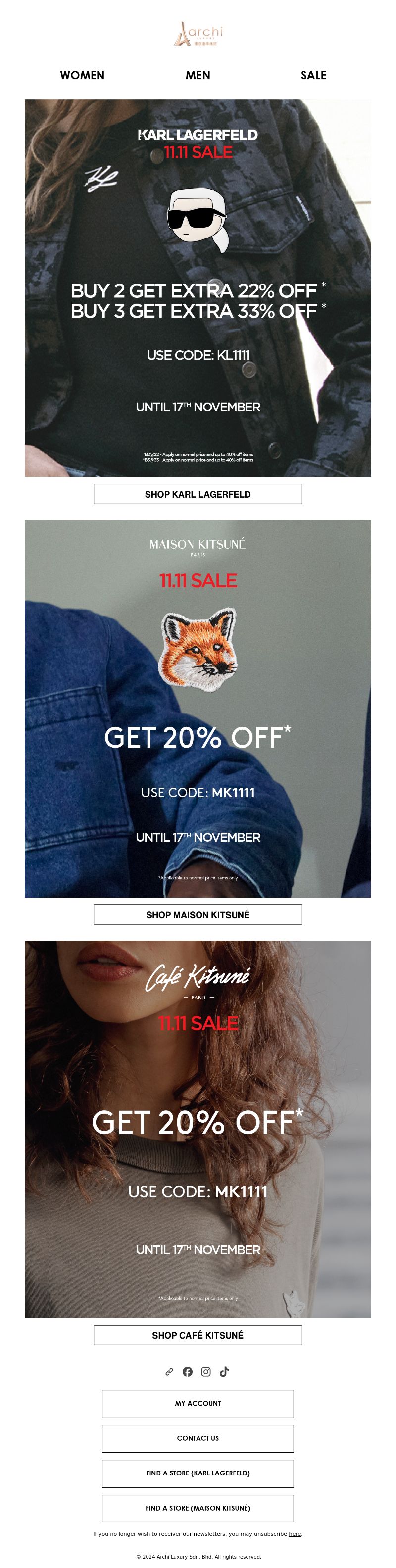Image resolution: width=396 pixels, height=1568 pixels.
Task: Click the Karl Lagerfeld 11.11 sale banner
Action: coord(198,288)
